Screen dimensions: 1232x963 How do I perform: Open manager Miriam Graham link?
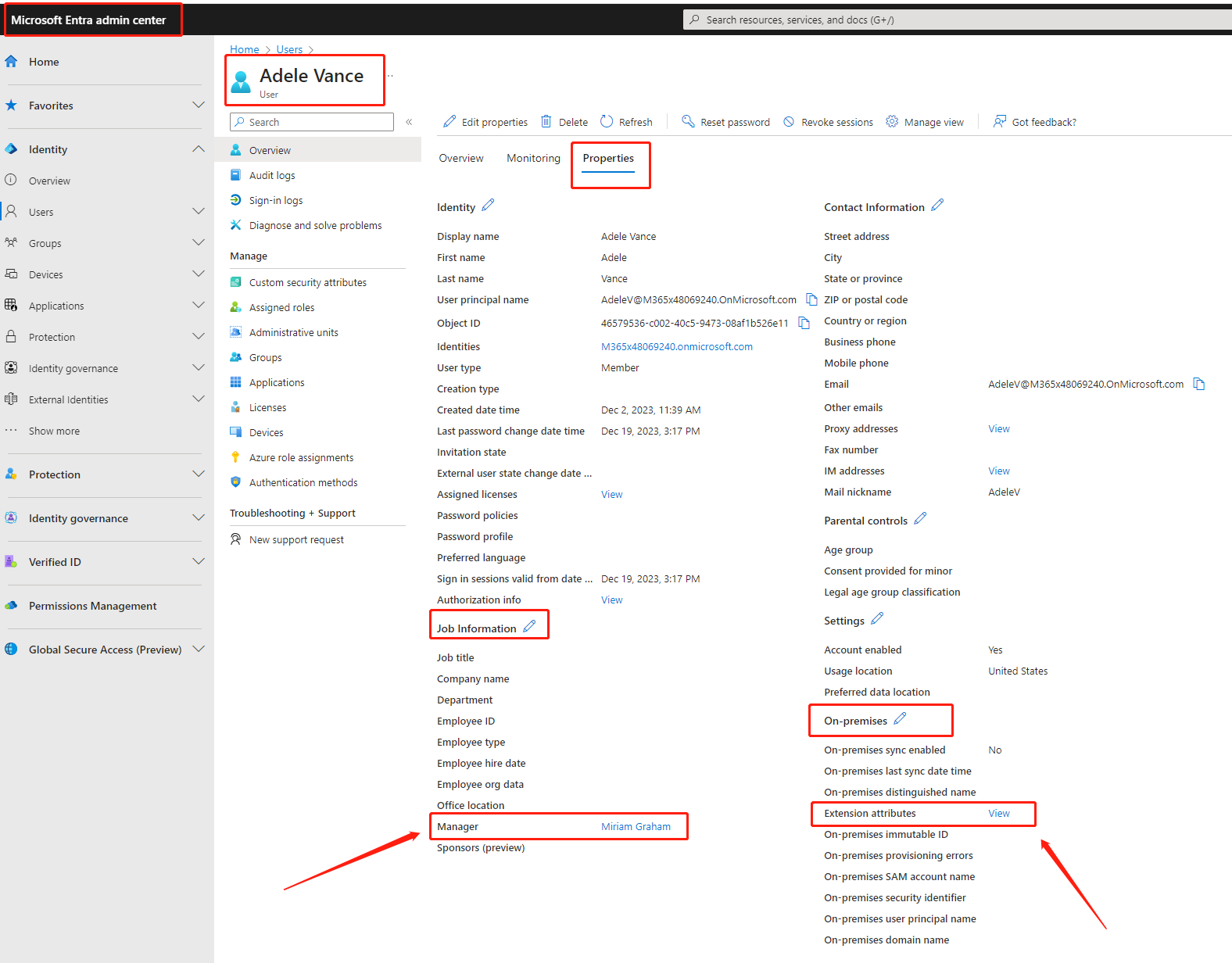(636, 826)
